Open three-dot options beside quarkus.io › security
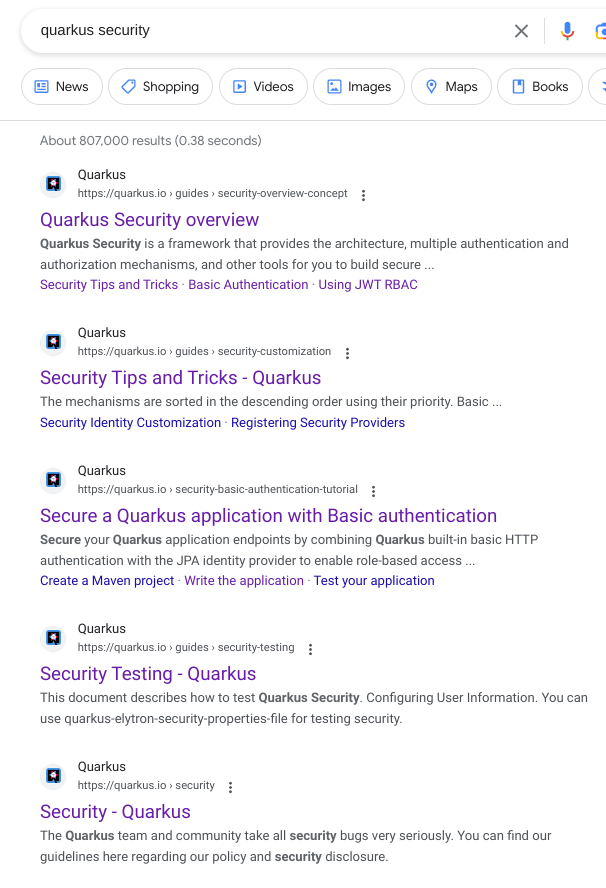 (230, 787)
